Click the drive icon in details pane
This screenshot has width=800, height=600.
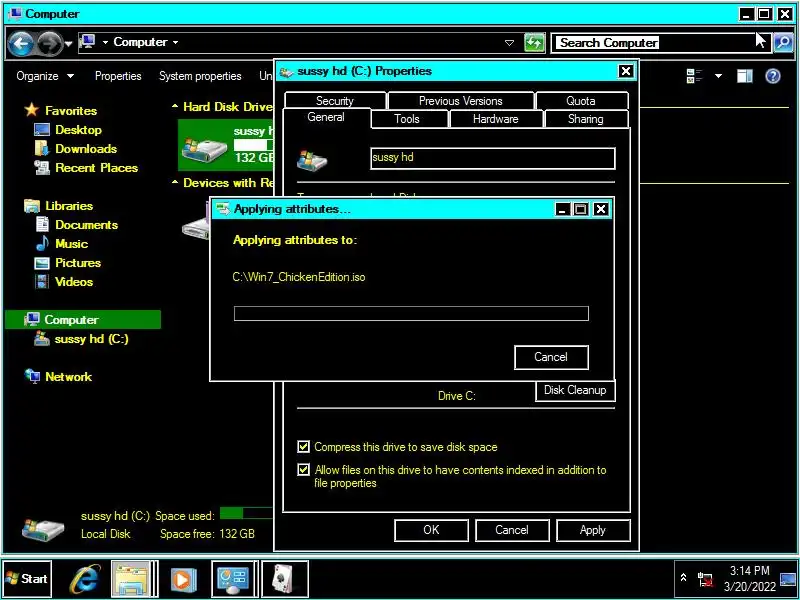(43, 529)
